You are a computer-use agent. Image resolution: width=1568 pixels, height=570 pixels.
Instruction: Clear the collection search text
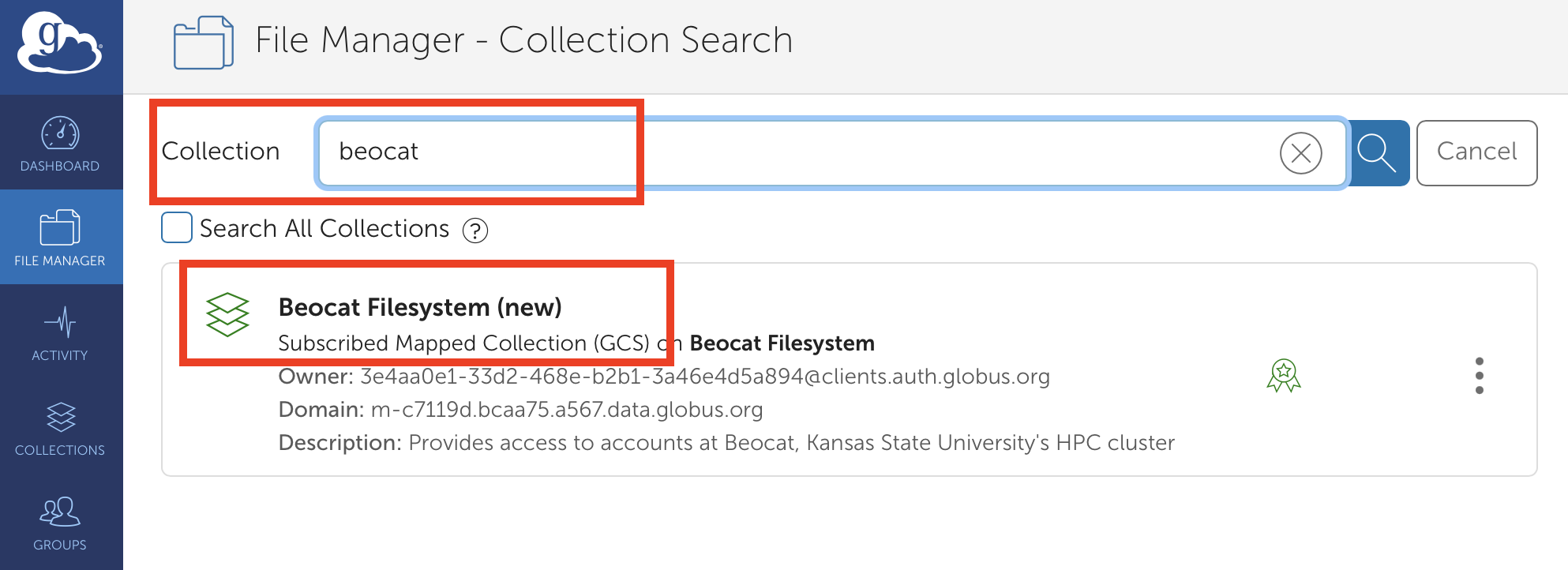coord(1300,153)
